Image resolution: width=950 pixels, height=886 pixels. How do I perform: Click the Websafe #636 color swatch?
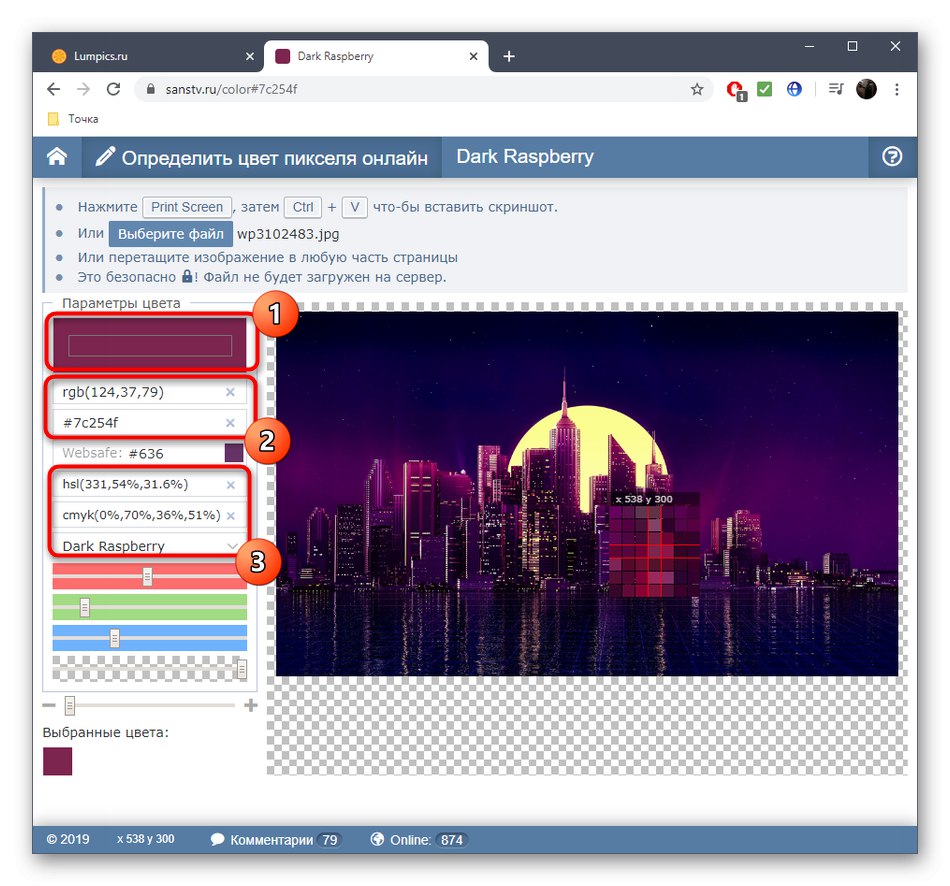pyautogui.click(x=234, y=453)
